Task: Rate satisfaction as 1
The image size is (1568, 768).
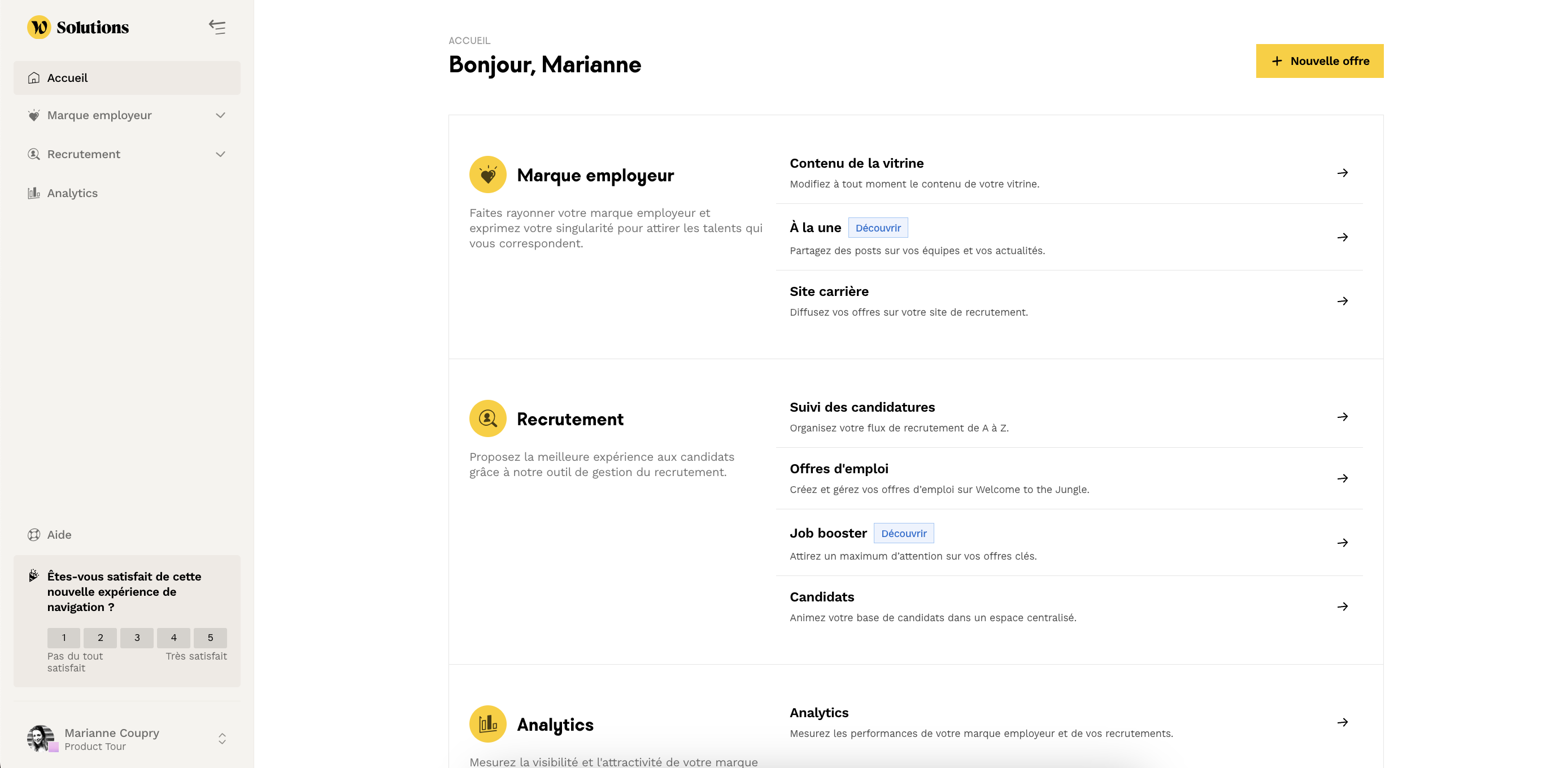Action: (64, 638)
